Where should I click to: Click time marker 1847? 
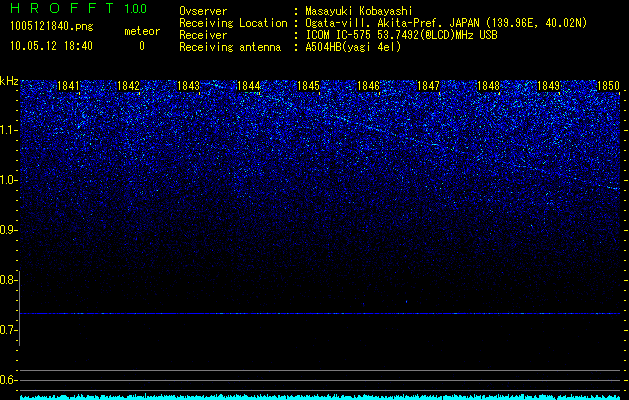tap(428, 86)
